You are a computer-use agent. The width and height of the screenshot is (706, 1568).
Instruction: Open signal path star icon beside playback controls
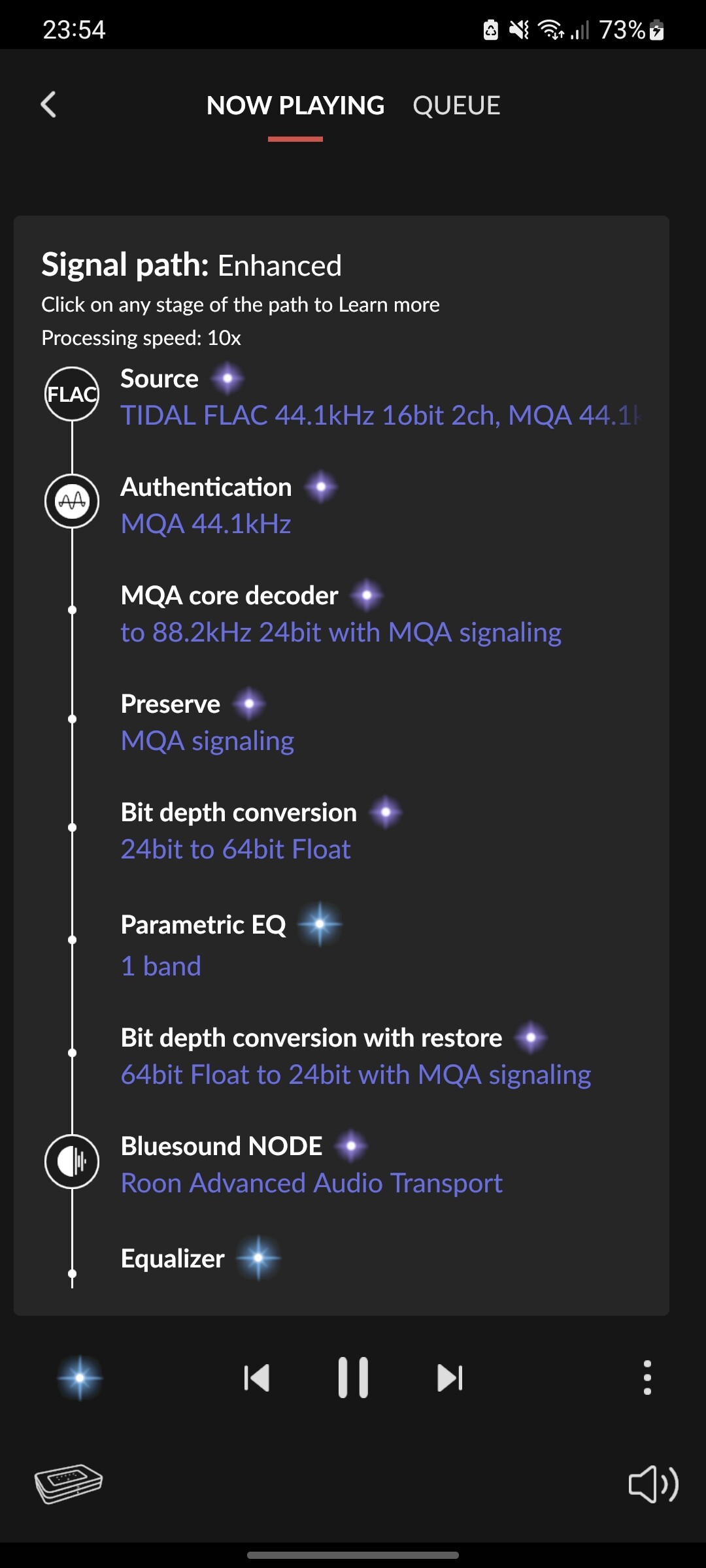click(80, 1378)
